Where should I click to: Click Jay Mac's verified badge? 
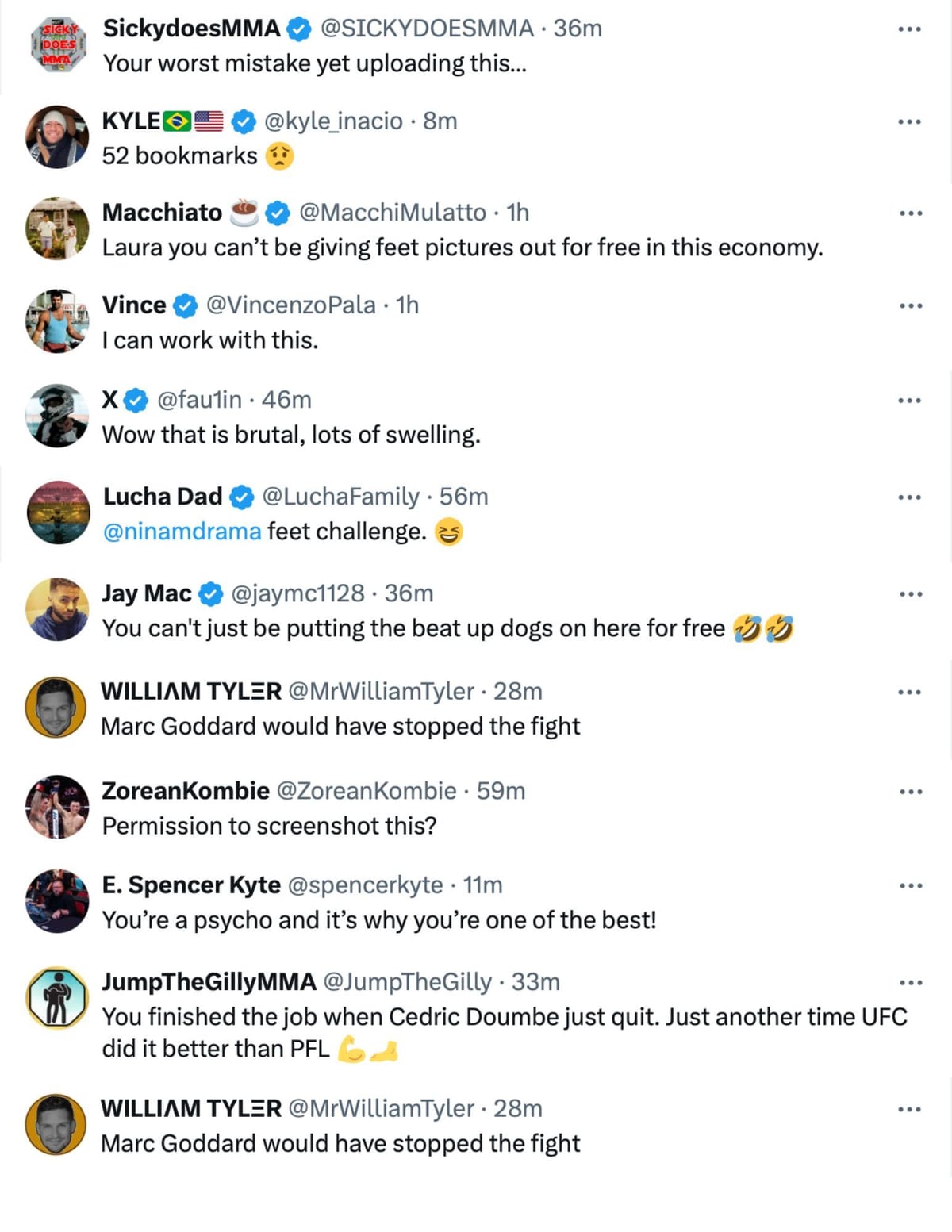point(211,593)
